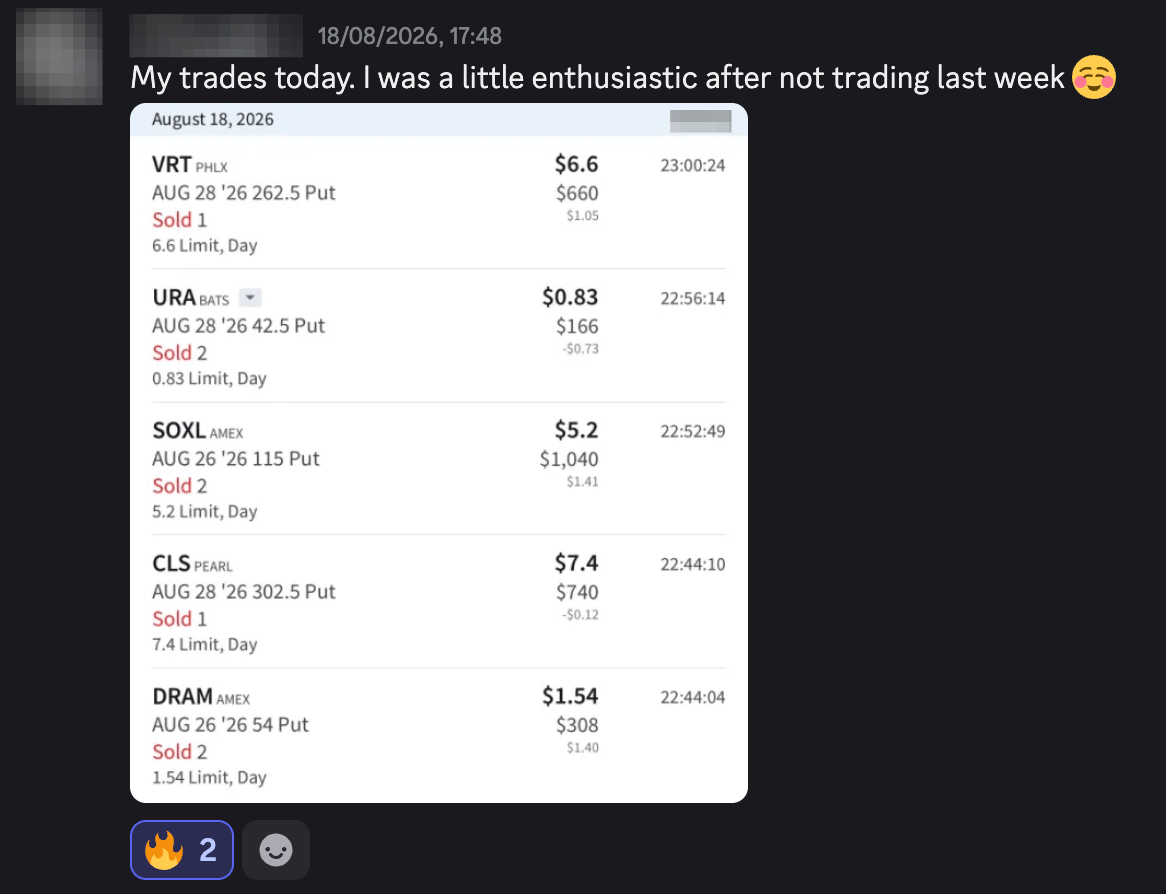This screenshot has width=1166, height=894.
Task: Open the add reaction smiley picker
Action: (x=276, y=850)
